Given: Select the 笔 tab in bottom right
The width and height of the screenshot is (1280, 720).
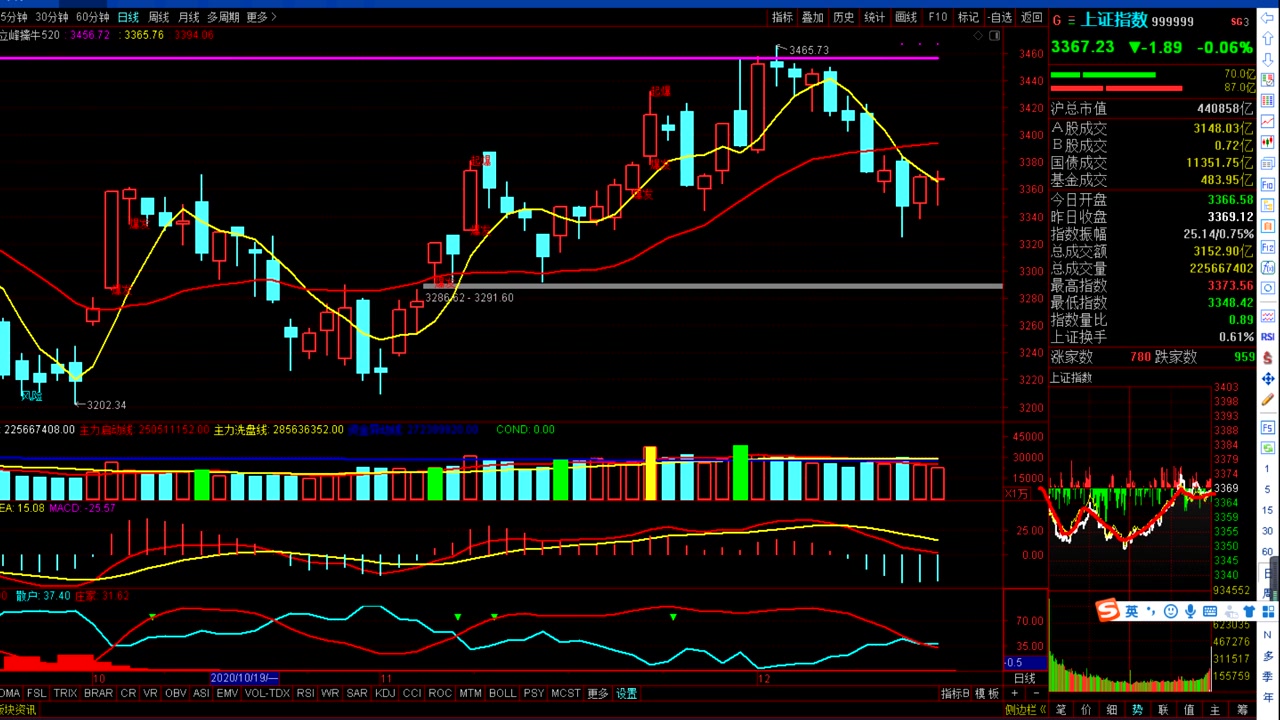Looking at the screenshot, I should tap(1061, 710).
